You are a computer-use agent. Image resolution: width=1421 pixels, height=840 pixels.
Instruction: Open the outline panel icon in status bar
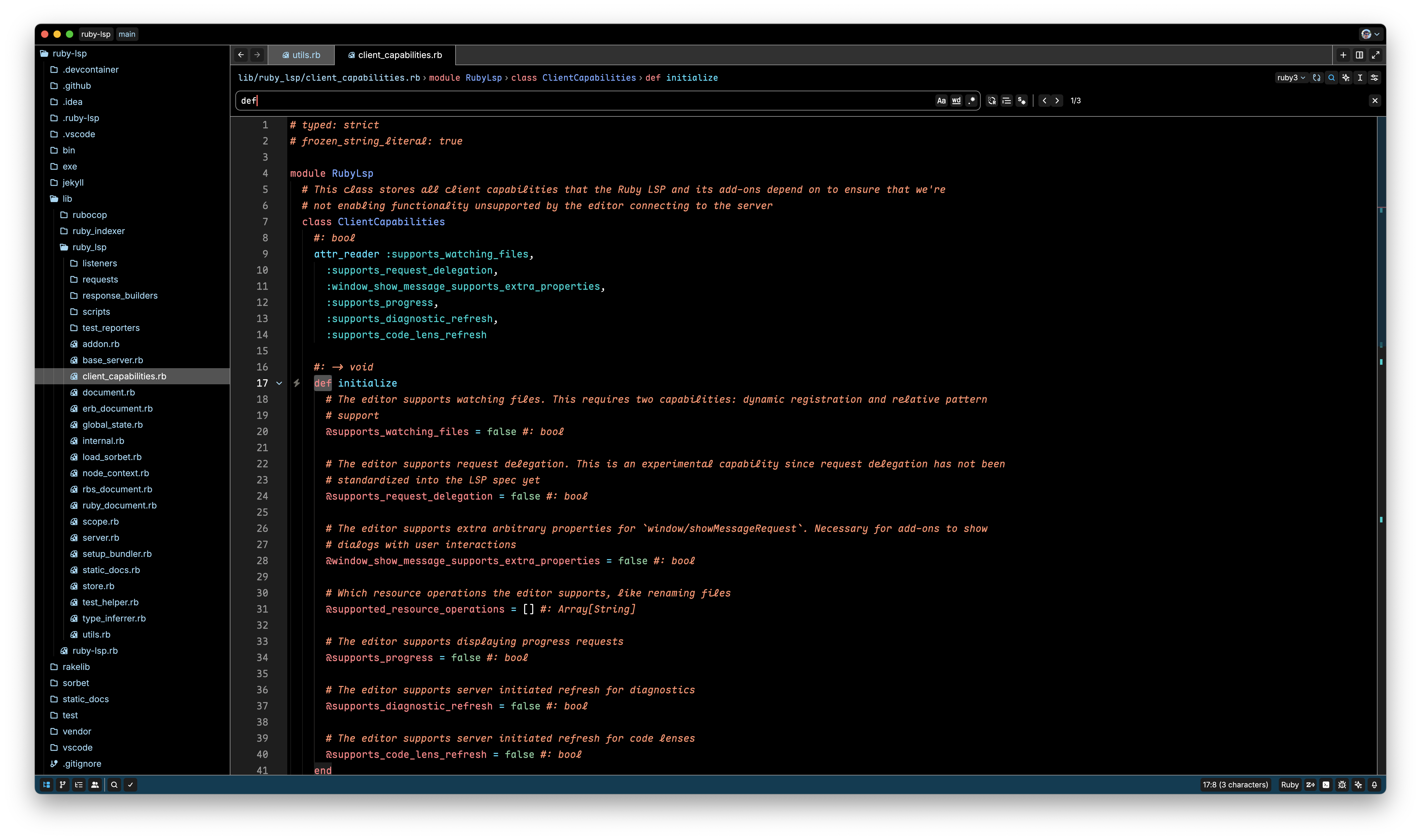coord(79,784)
